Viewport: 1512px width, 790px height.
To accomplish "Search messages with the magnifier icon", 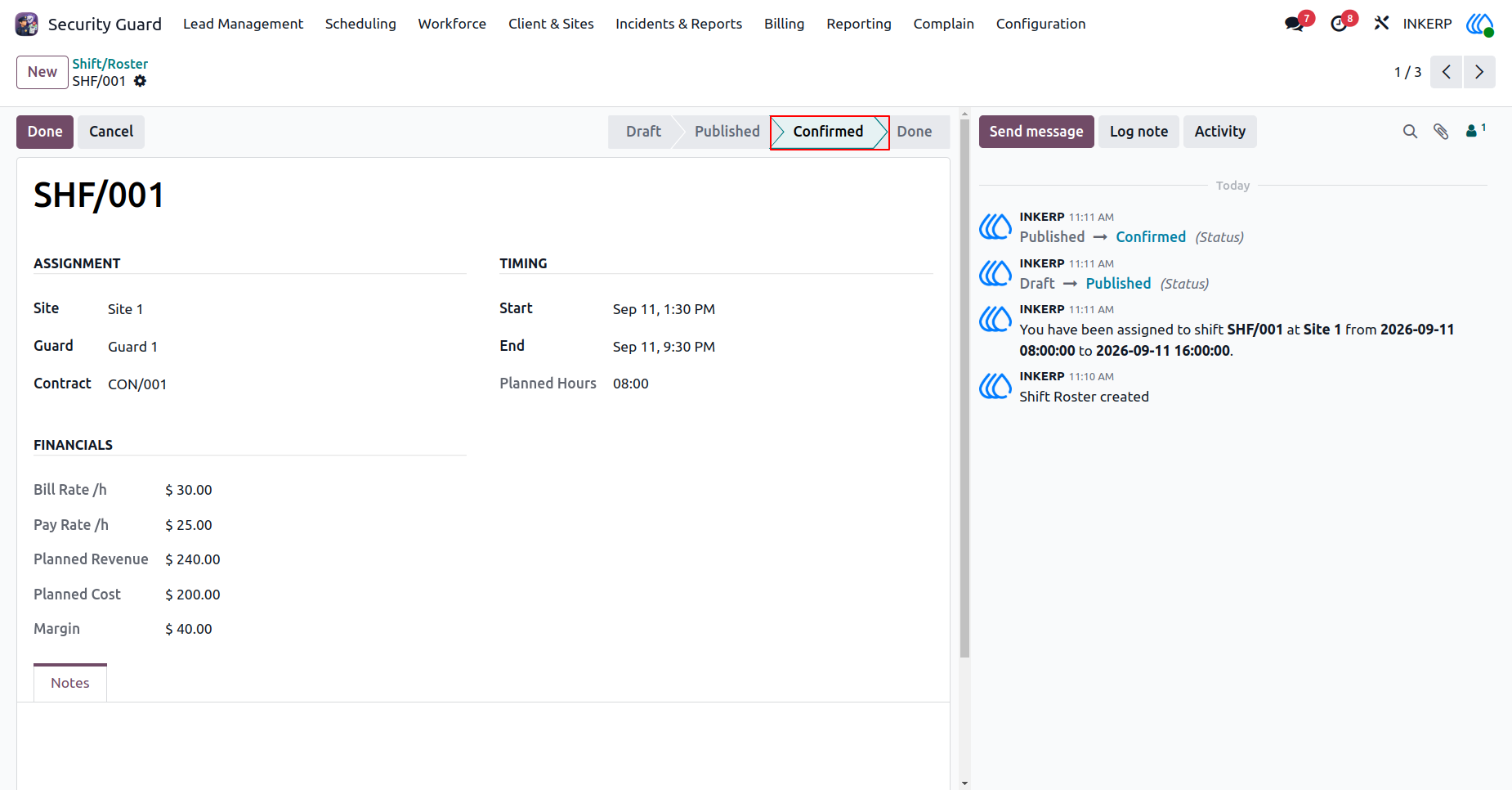I will click(x=1410, y=132).
